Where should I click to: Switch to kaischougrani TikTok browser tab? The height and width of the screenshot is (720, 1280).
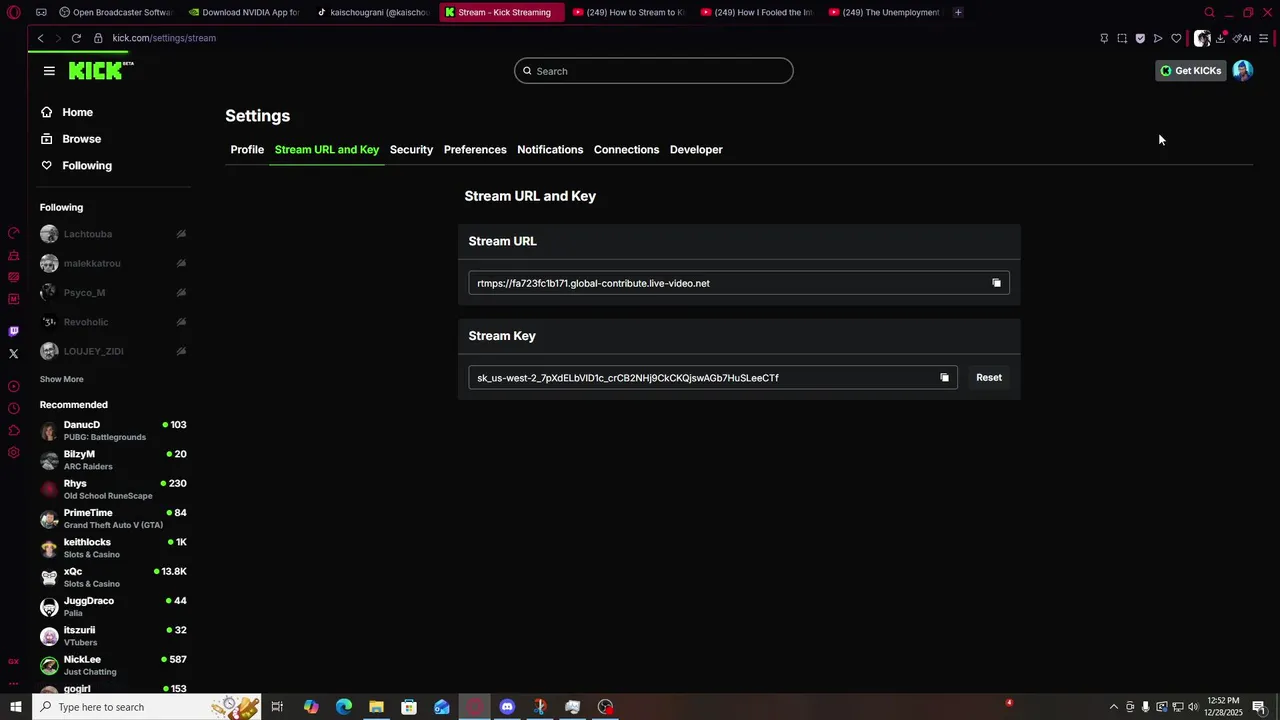pyautogui.click(x=373, y=12)
